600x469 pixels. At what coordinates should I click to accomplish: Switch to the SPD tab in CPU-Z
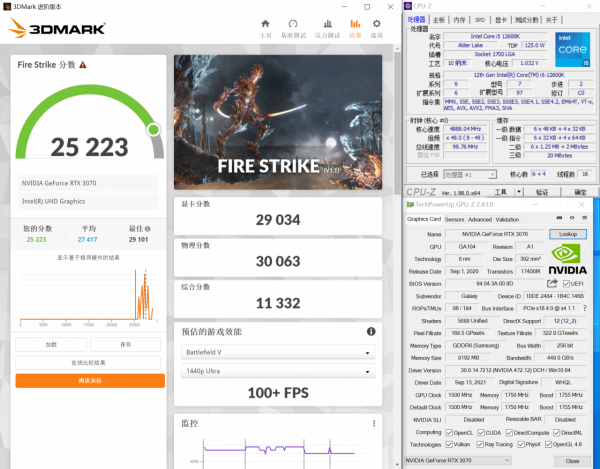tap(480, 20)
